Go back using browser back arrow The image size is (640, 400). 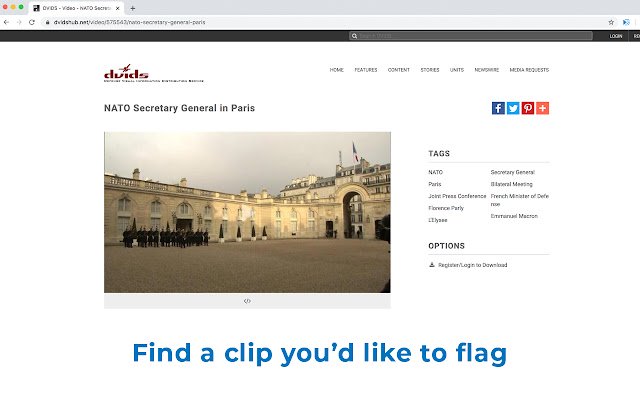pos(6,22)
